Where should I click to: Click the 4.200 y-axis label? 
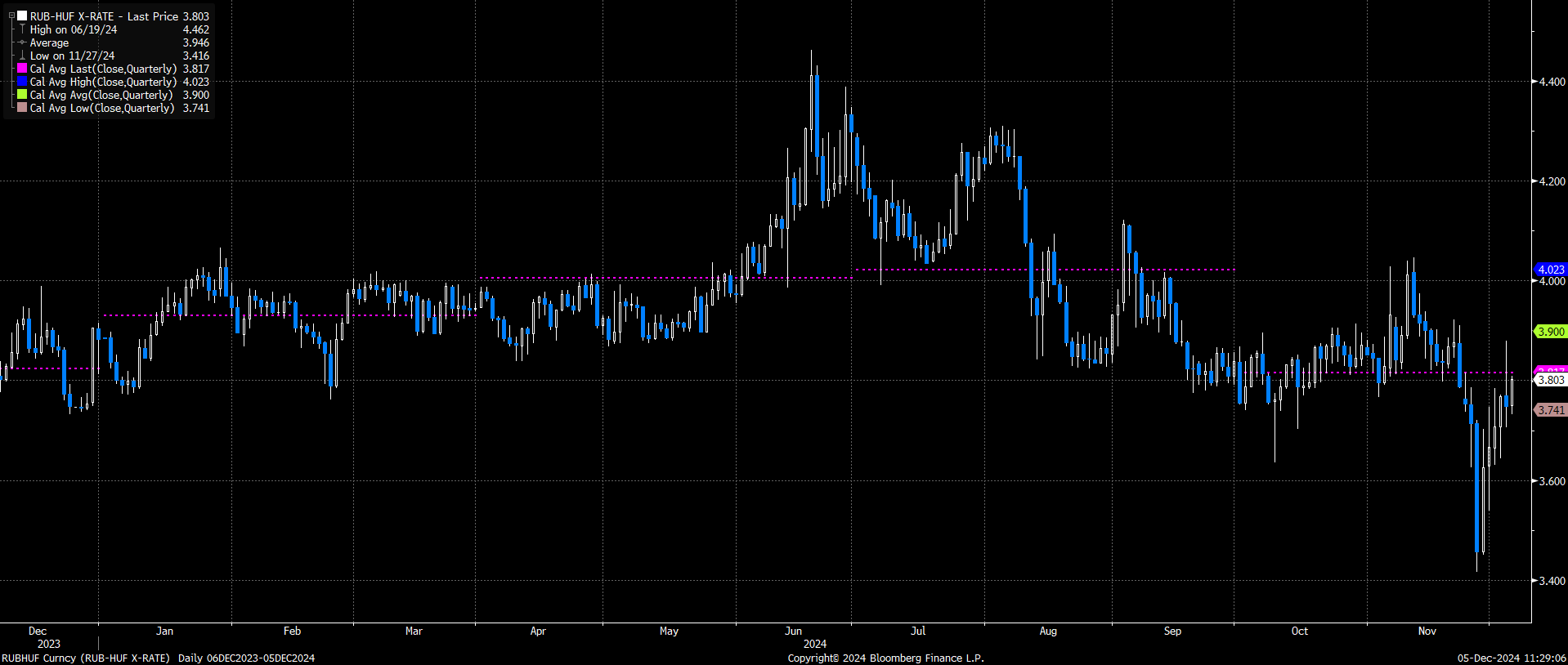[x=1552, y=181]
